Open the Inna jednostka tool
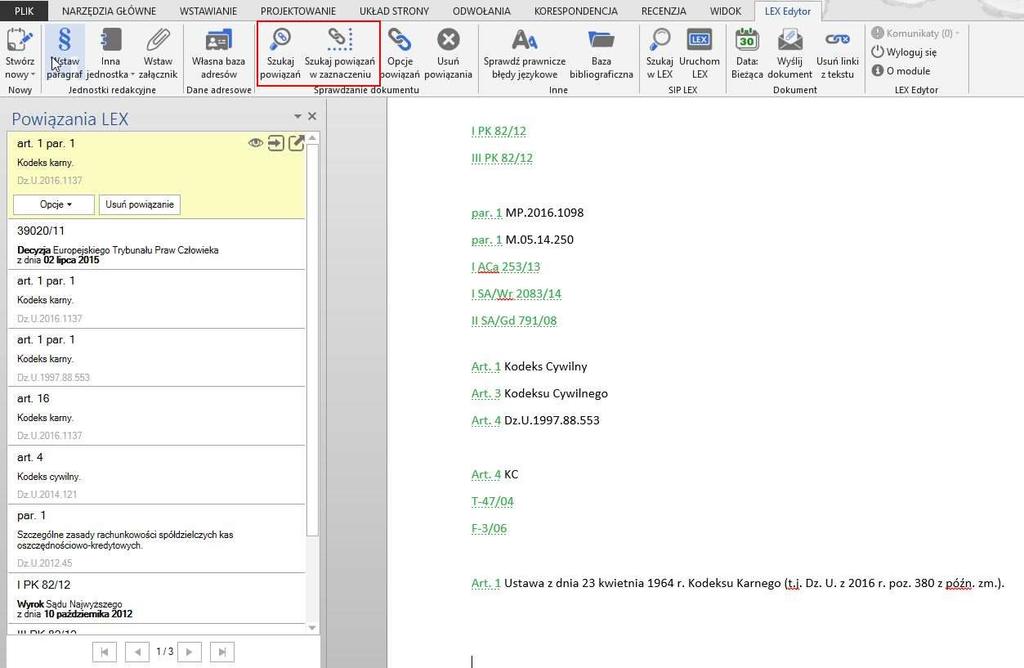The width and height of the screenshot is (1024, 668). pyautogui.click(x=110, y=54)
